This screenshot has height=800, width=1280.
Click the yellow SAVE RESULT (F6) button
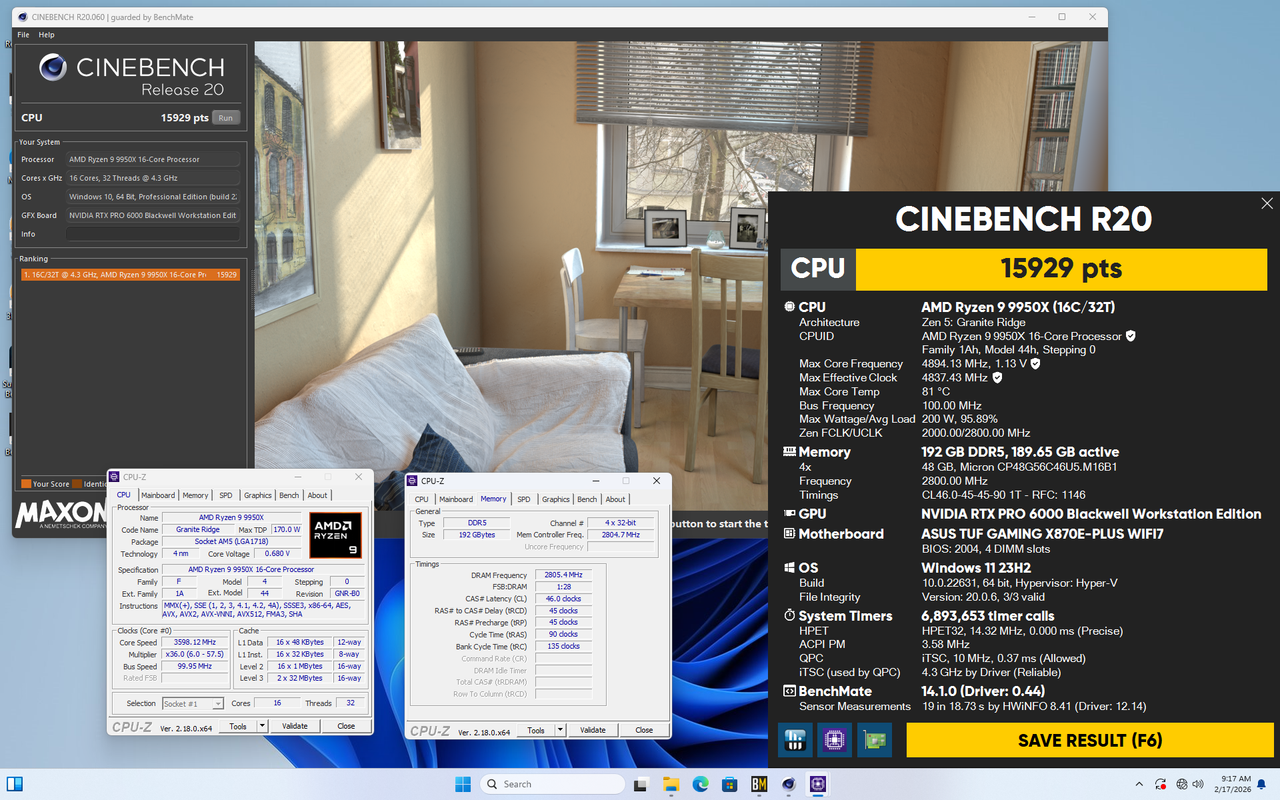pyautogui.click(x=1089, y=740)
